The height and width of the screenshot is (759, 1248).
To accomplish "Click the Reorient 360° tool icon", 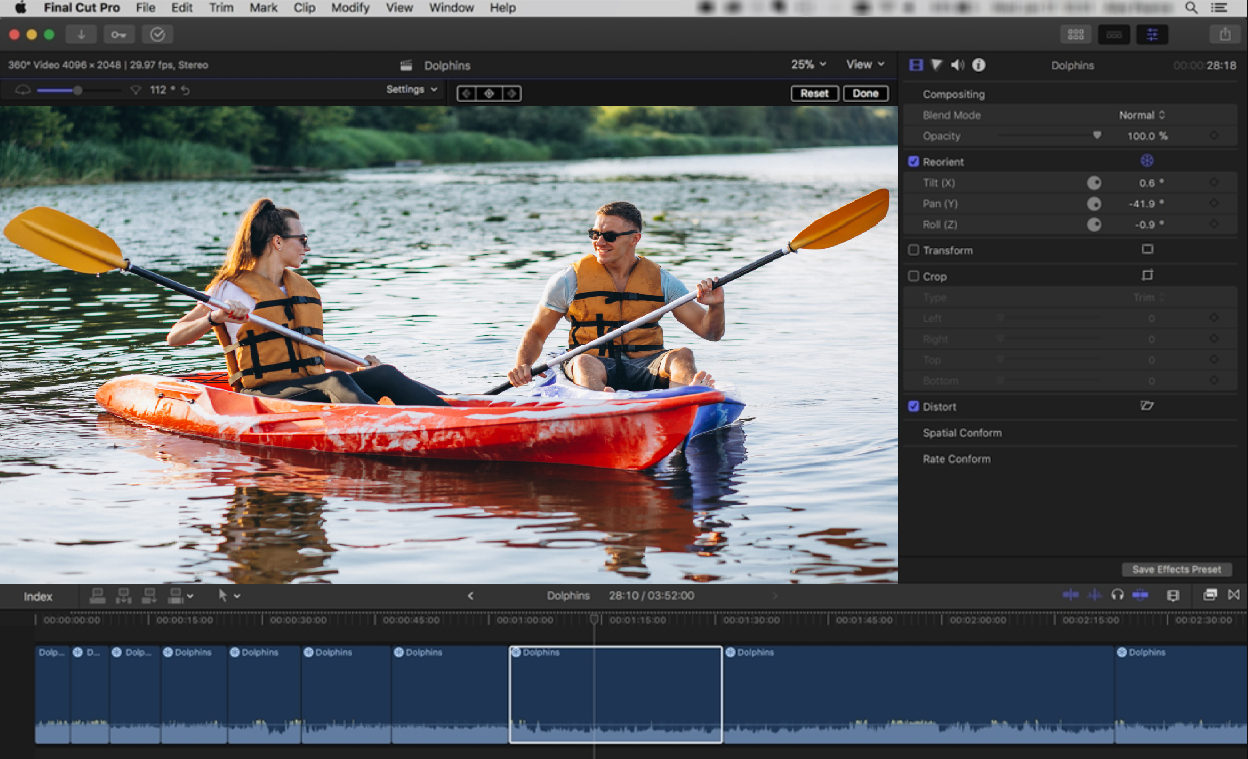I will point(1147,161).
